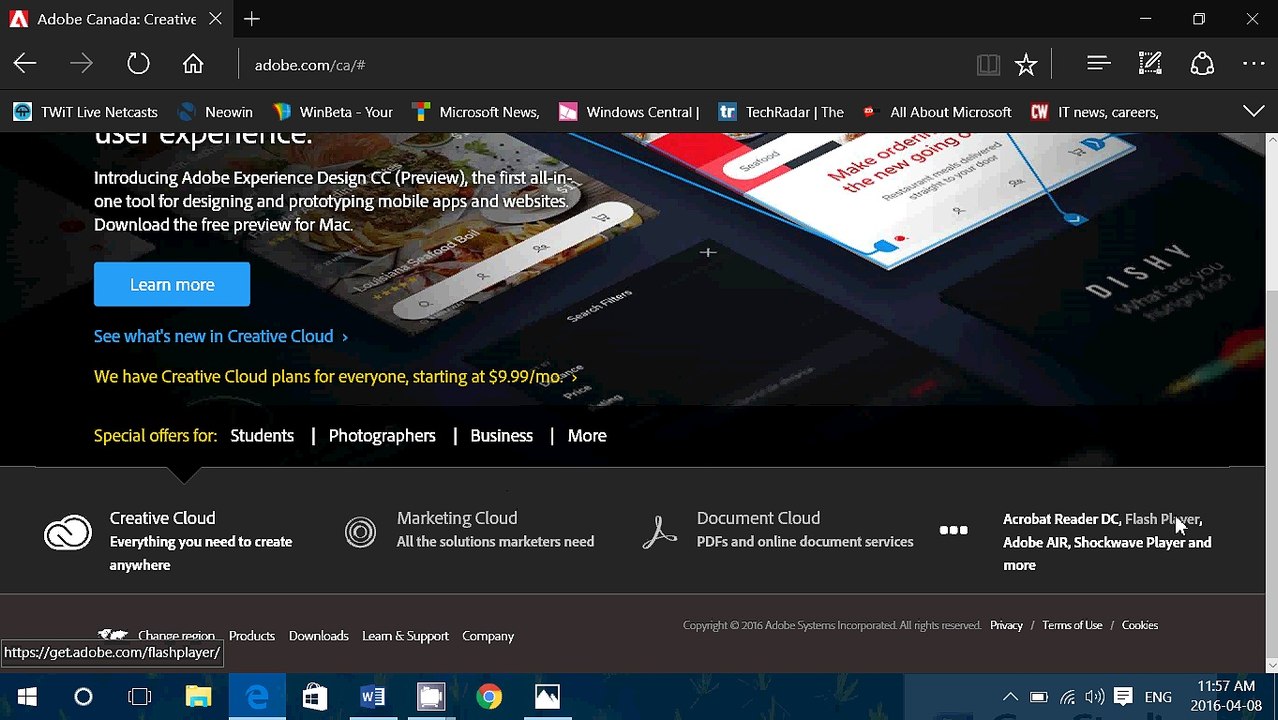Click the three-dots more products icon

coord(954,530)
